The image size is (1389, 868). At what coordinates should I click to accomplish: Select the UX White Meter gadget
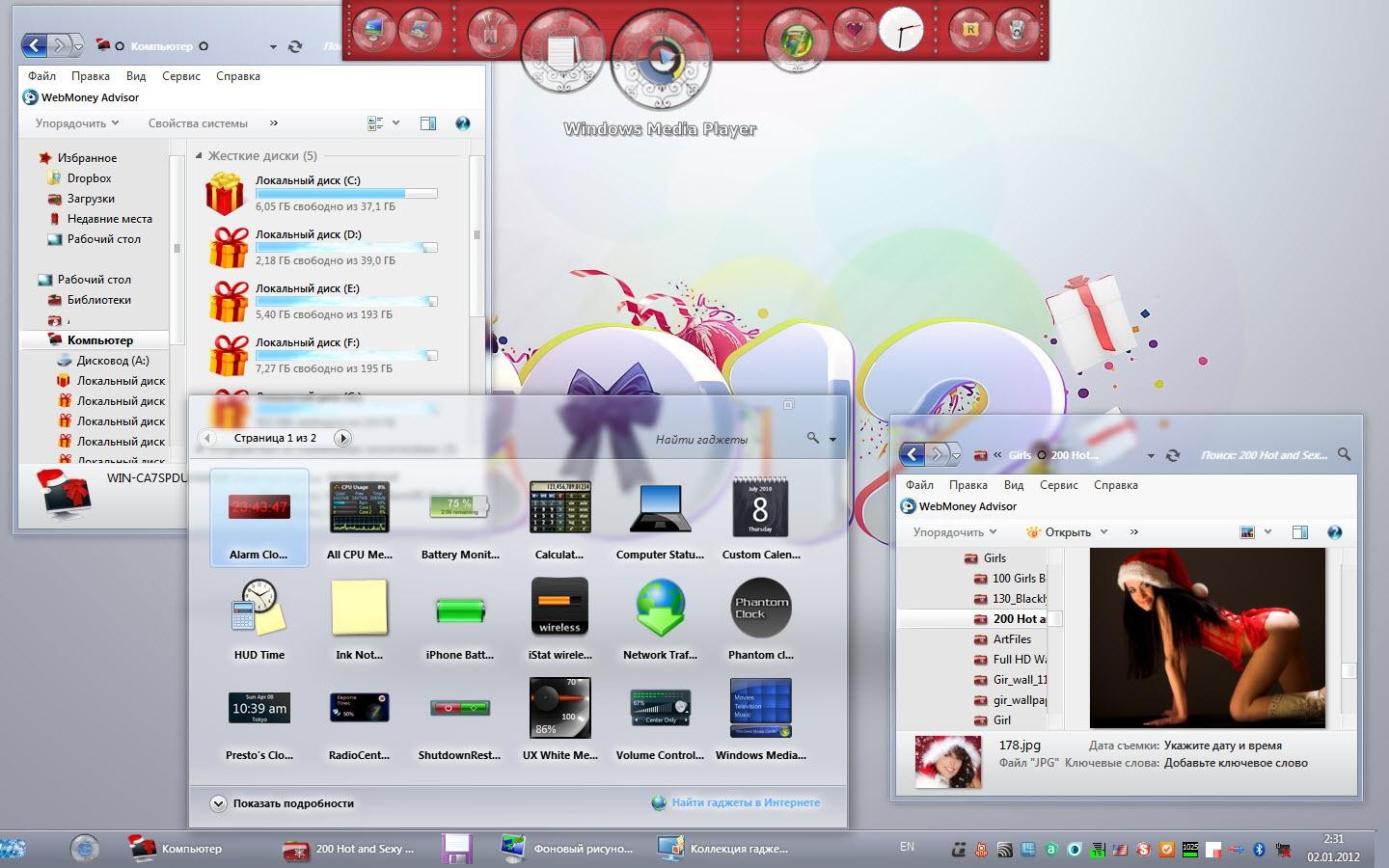[x=559, y=719]
